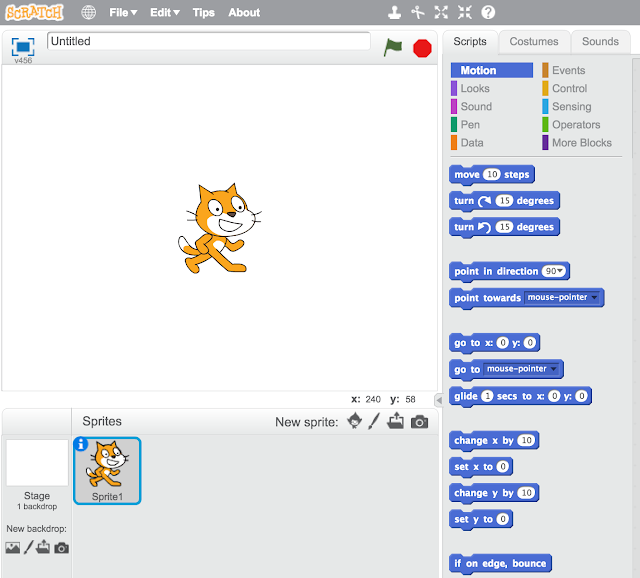Switch to the Costumes tab

pos(534,42)
